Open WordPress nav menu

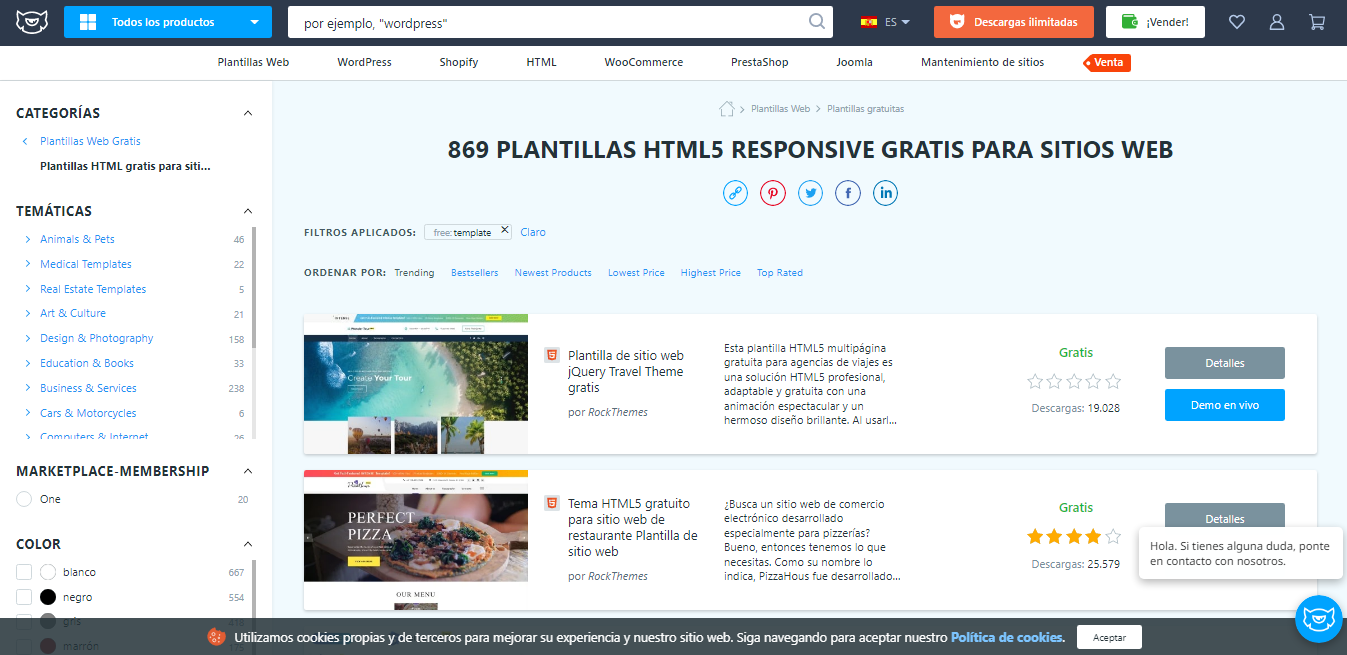click(x=364, y=62)
